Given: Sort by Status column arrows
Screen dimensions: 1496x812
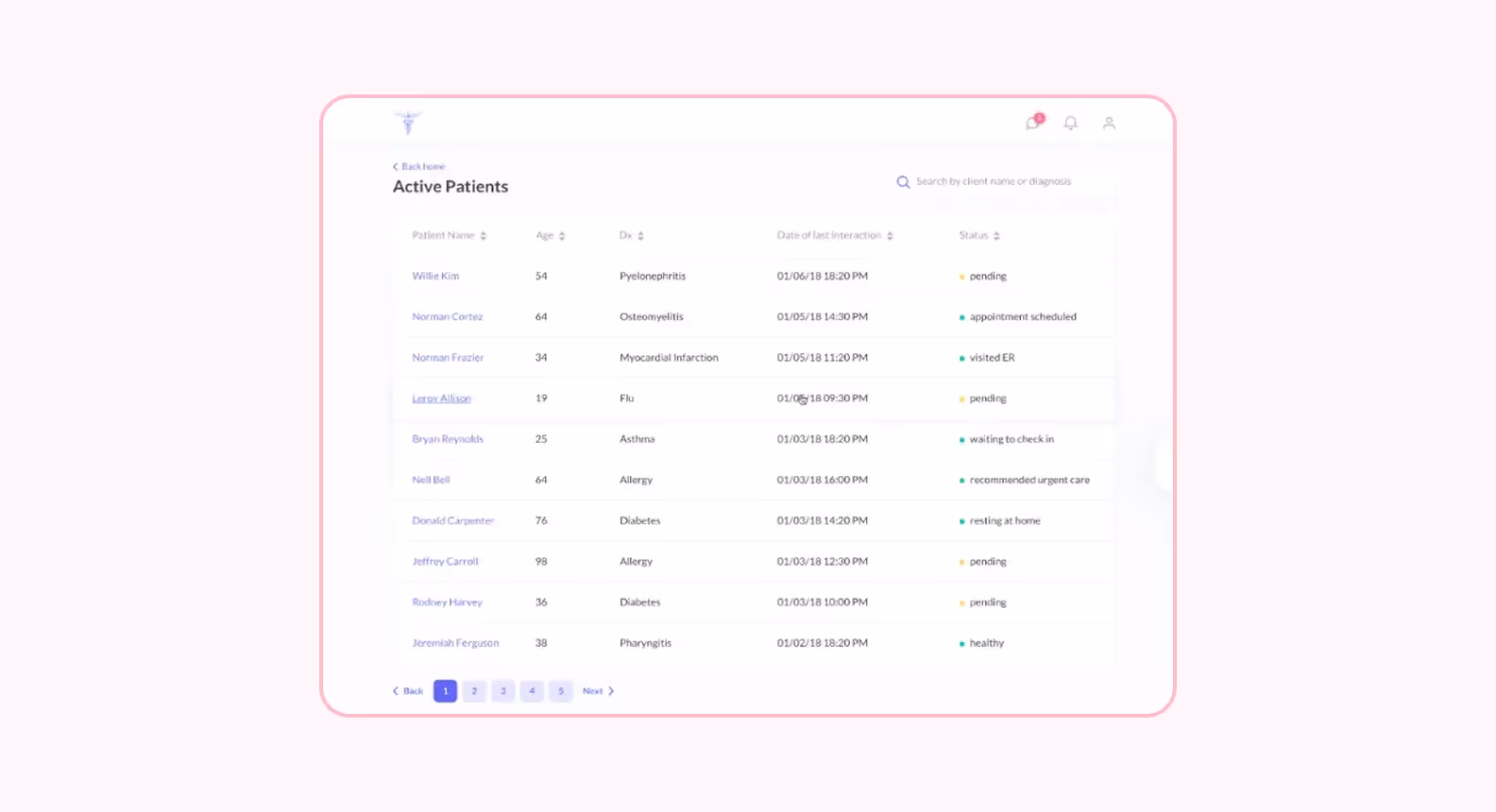Looking at the screenshot, I should (x=996, y=235).
